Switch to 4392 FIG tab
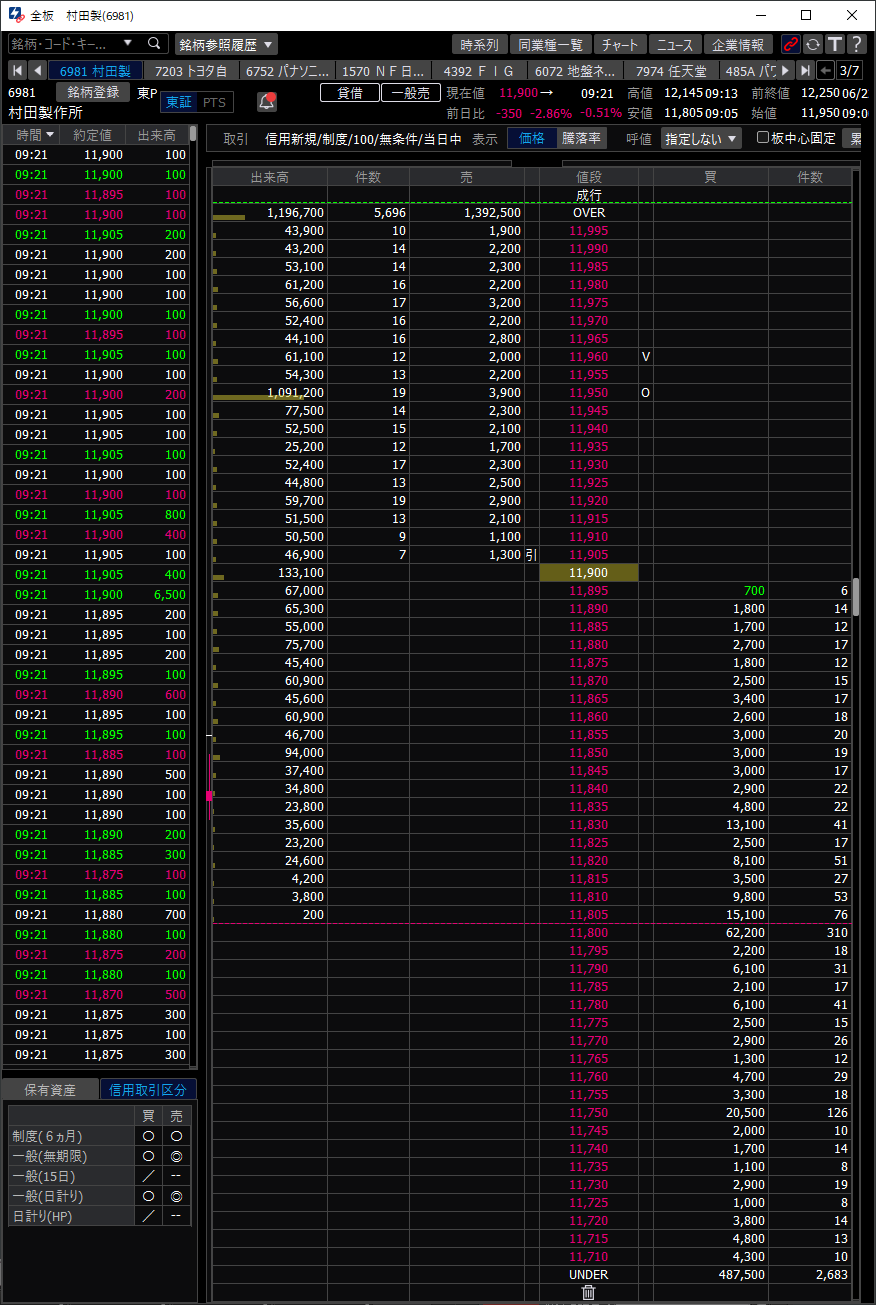The image size is (876, 1305). 479,70
